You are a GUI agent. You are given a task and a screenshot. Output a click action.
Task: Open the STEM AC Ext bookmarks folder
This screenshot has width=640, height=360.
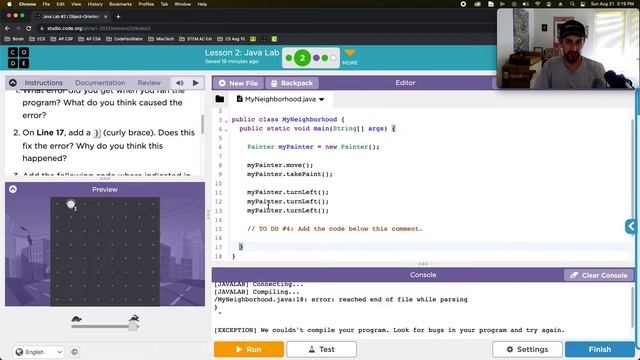click(197, 39)
